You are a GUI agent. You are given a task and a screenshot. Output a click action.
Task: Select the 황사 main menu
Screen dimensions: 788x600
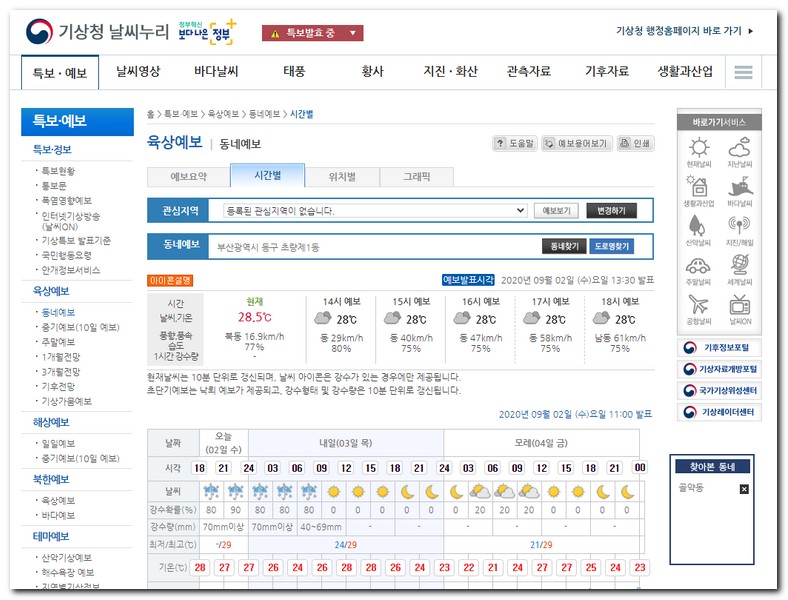[x=372, y=71]
